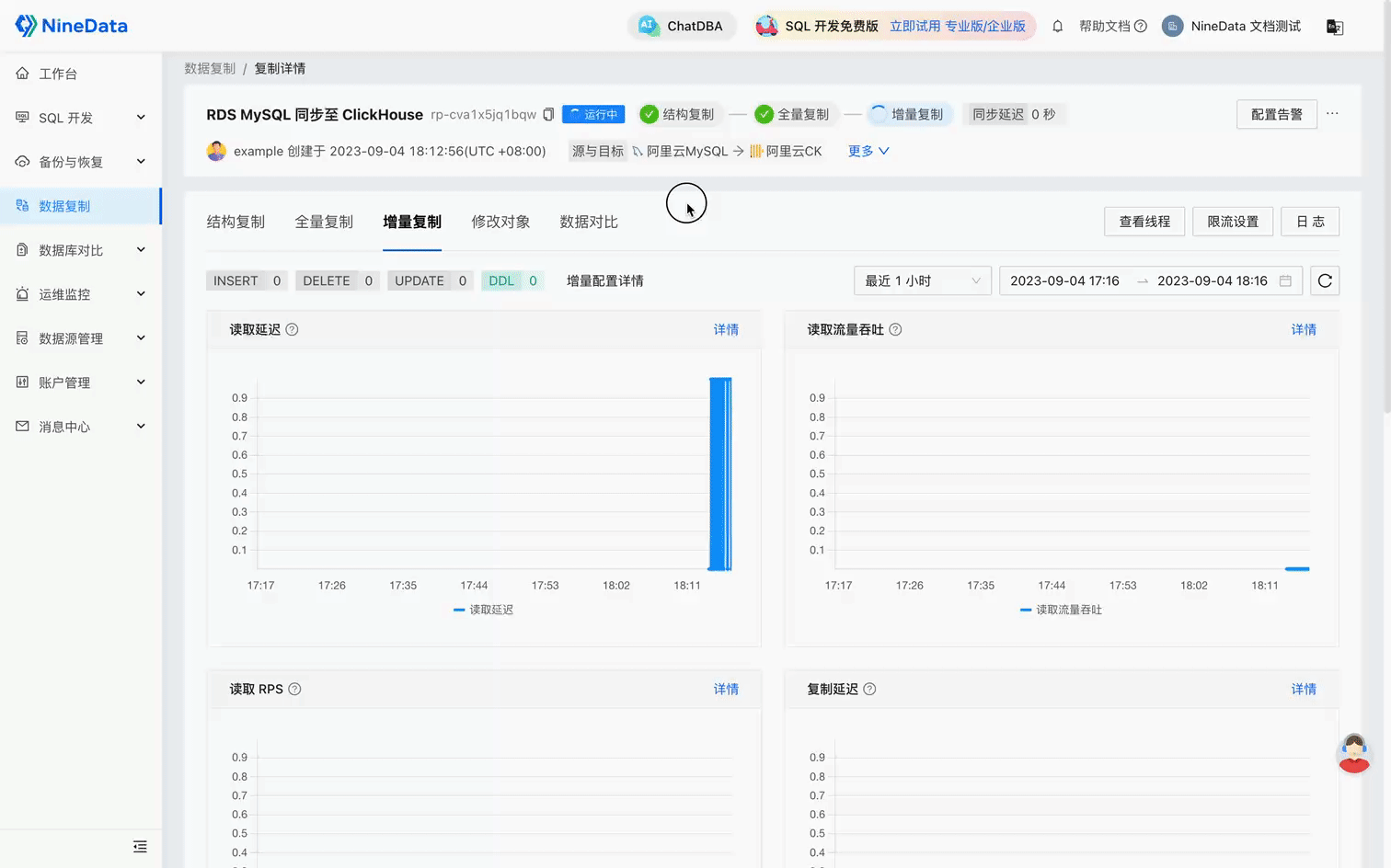Viewport: 1391px width, 868px height.
Task: Toggle the DDL operation filter
Action: 512,280
